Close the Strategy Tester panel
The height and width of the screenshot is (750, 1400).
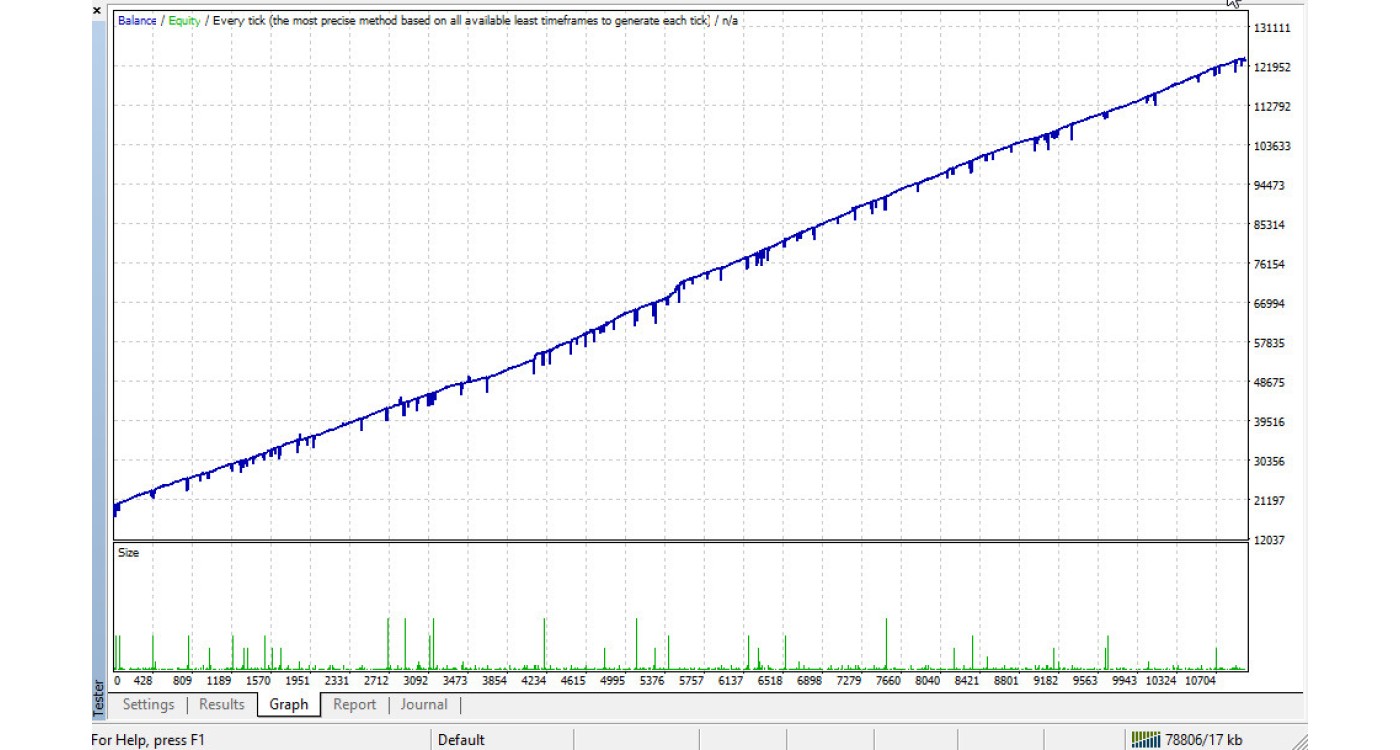click(97, 11)
